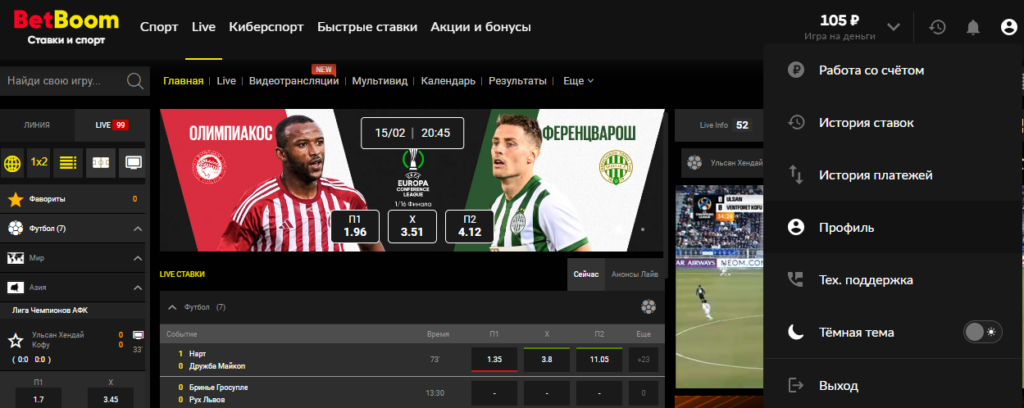1024x408 pixels.
Task: Click the BetBoom logo
Action: tap(66, 27)
